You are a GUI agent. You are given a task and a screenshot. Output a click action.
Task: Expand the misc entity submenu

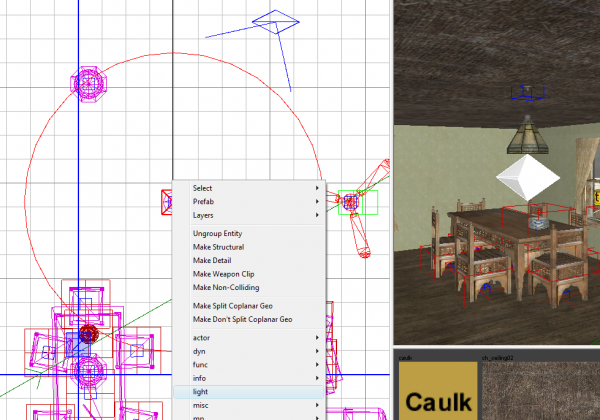(x=249, y=405)
